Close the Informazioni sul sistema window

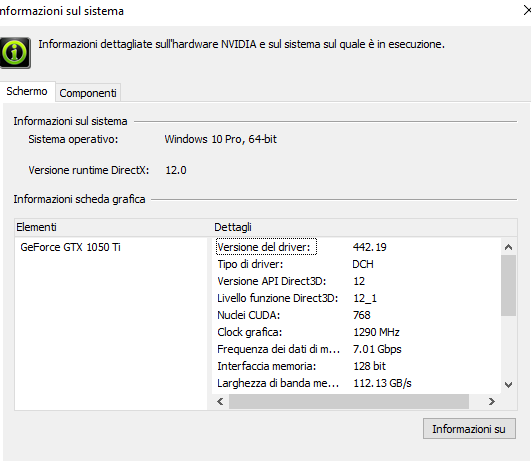(x=527, y=11)
